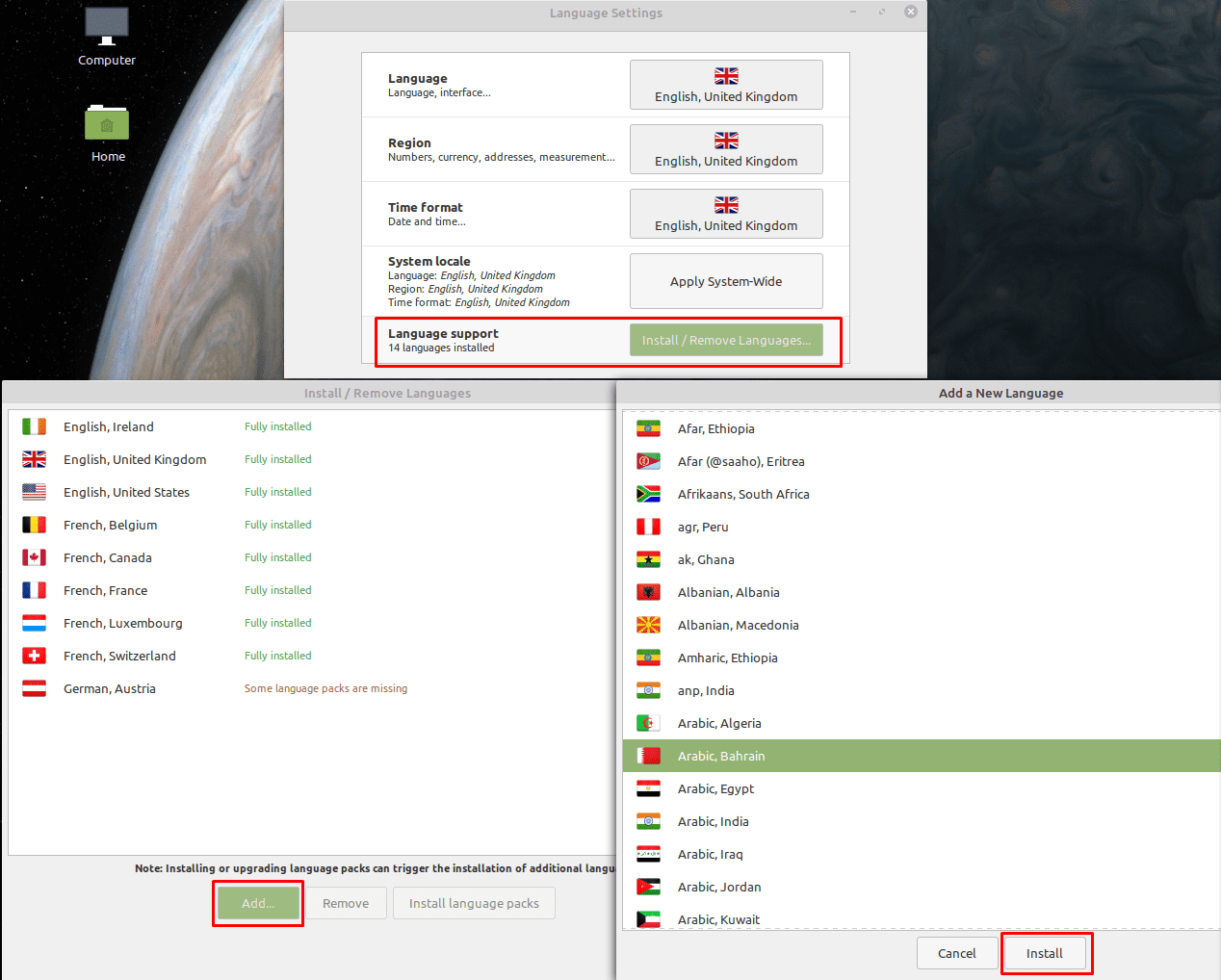1221x980 pixels.
Task: Click Install / Remove Languages button
Action: pos(726,340)
